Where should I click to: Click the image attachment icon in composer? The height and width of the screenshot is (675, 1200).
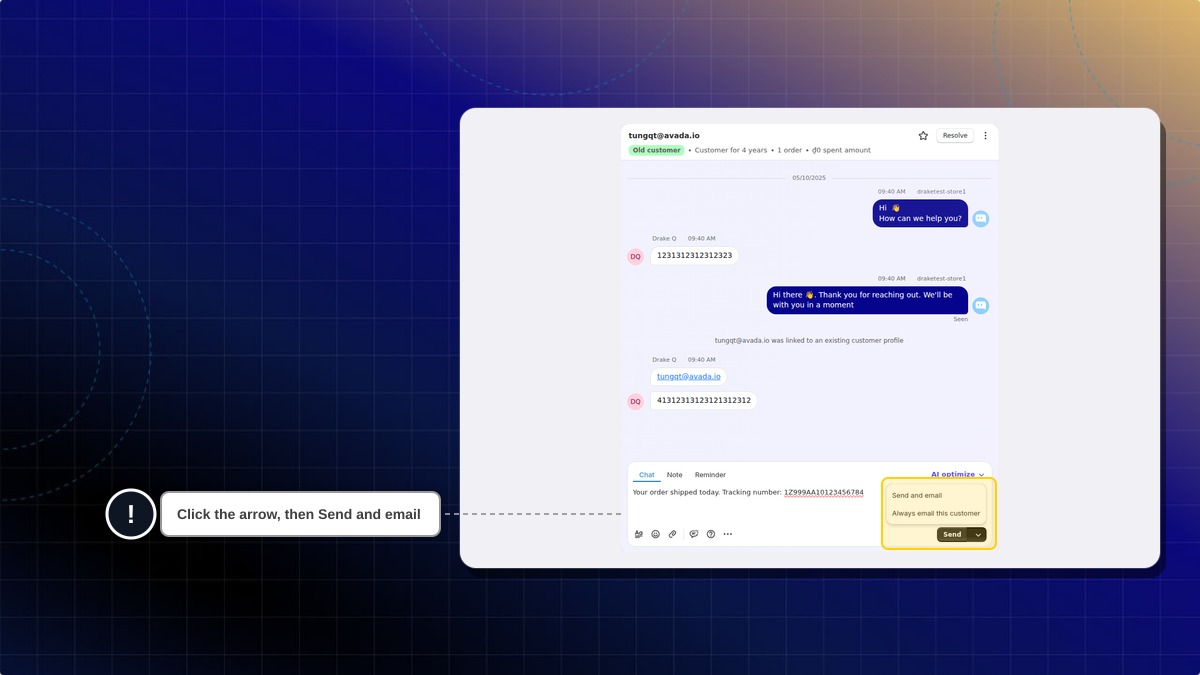639,534
